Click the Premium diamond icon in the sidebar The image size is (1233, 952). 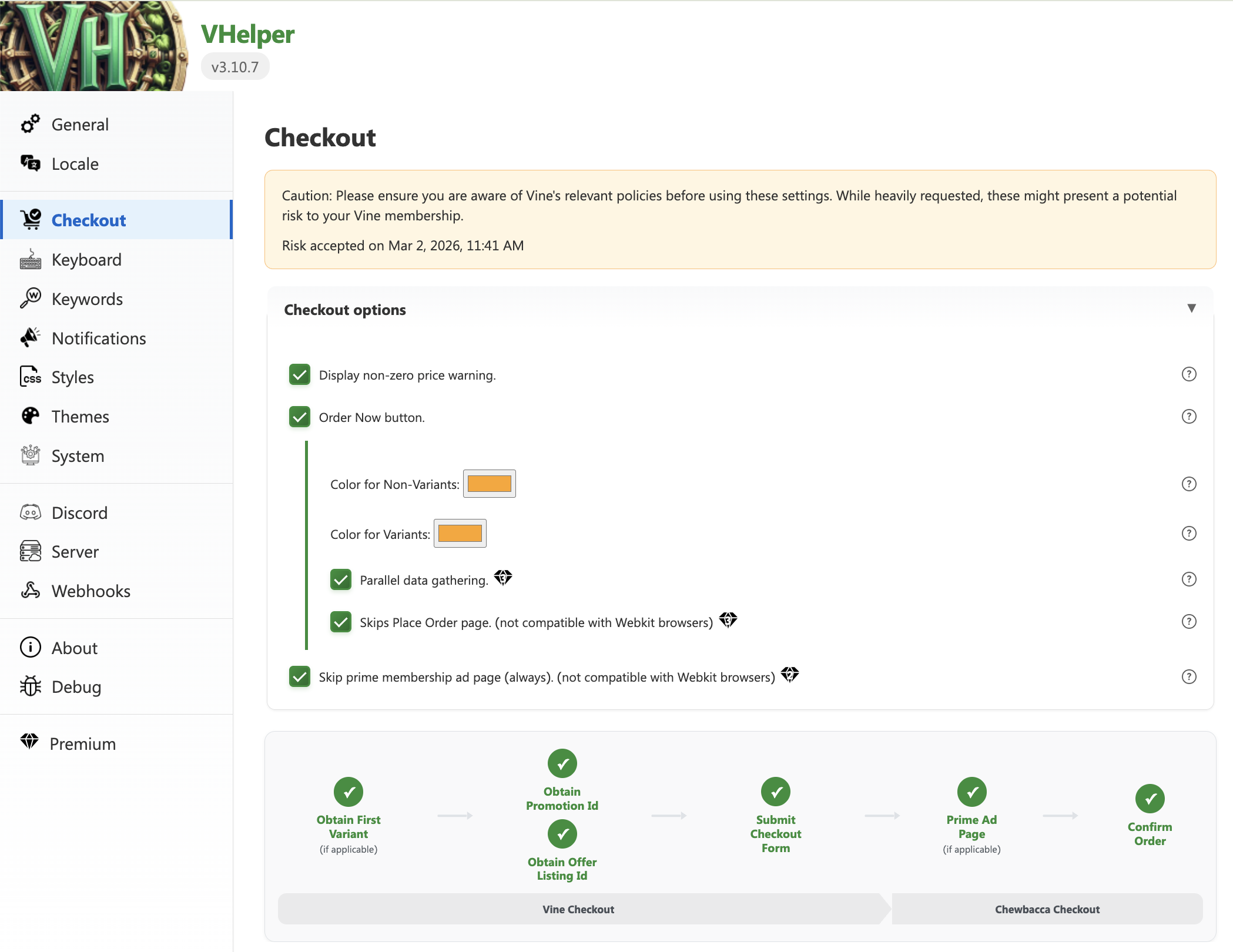(x=29, y=742)
